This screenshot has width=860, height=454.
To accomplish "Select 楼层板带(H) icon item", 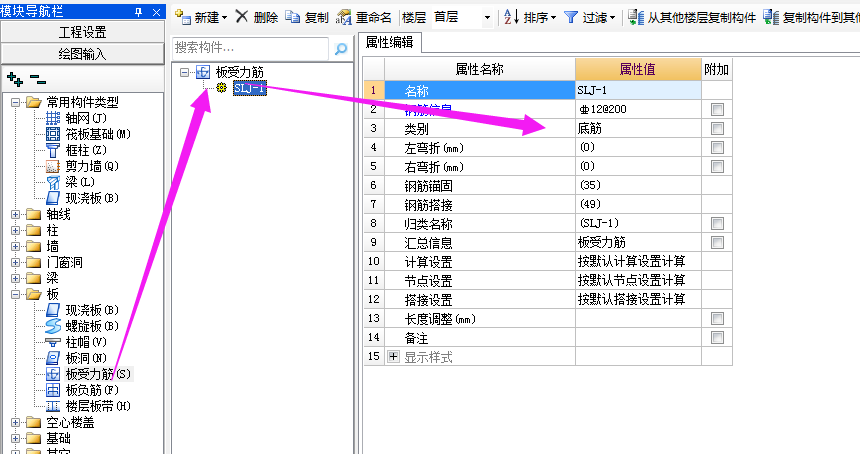I will [53, 406].
